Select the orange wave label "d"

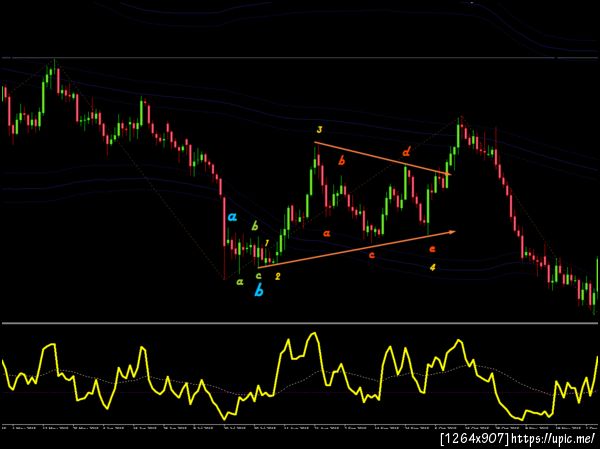[x=406, y=152]
